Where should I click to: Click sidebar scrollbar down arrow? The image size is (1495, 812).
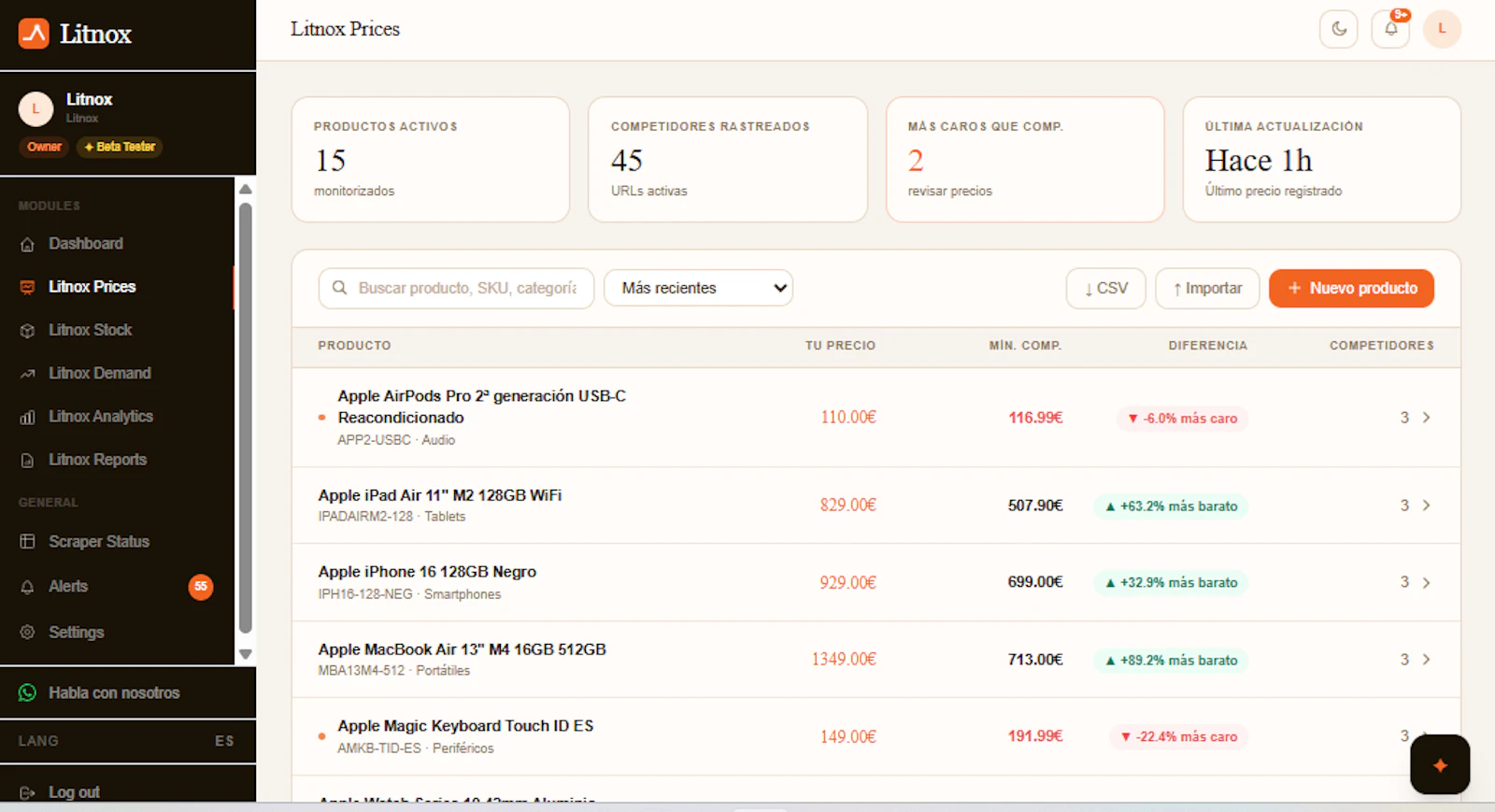[x=246, y=654]
